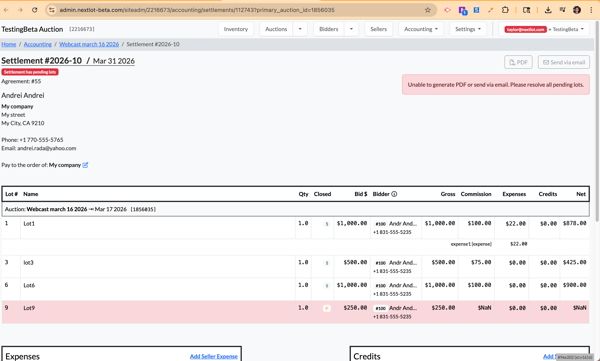Click the Settlement has pending lots badge

[30, 72]
